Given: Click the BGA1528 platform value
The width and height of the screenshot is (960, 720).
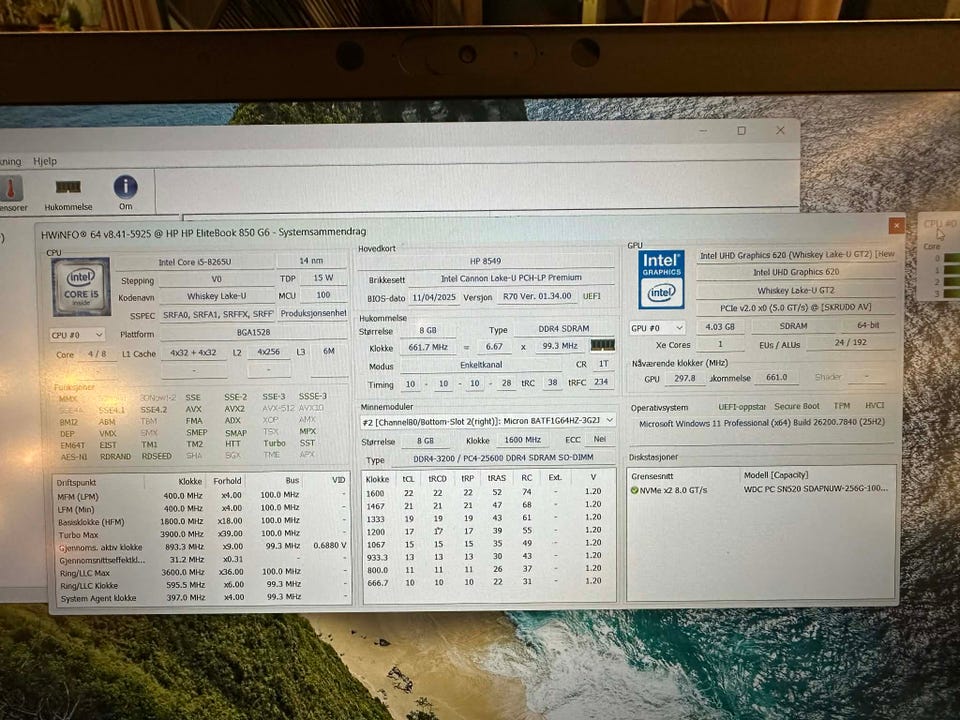Looking at the screenshot, I should click(x=253, y=332).
